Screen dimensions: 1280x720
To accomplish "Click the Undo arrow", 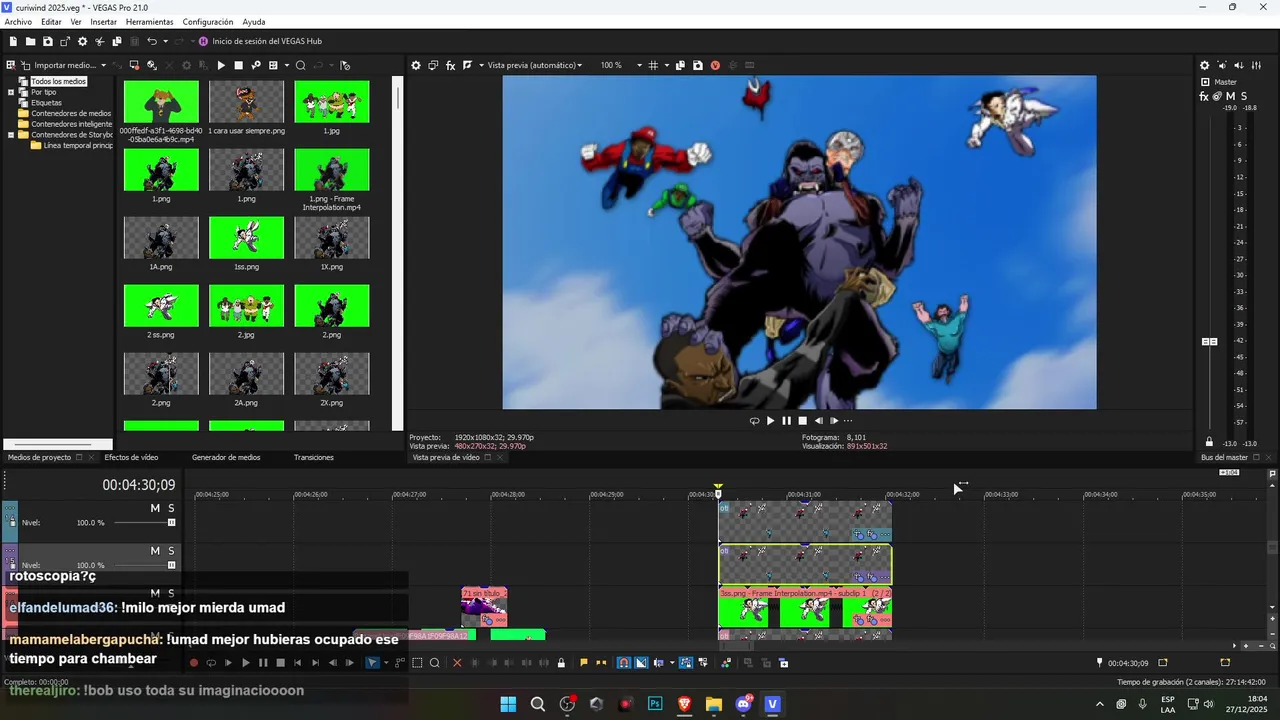I will click(152, 41).
